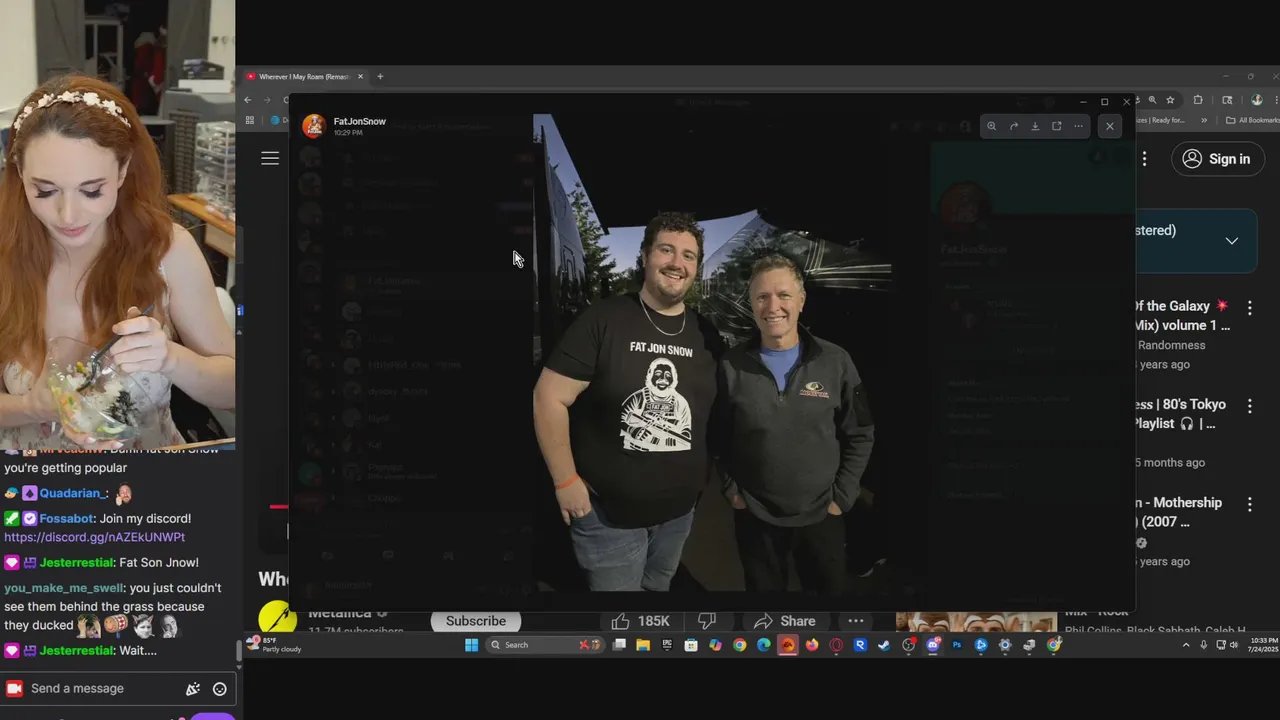Subscribe to the Metallica channel
Viewport: 1280px width, 720px height.
pyautogui.click(x=476, y=621)
